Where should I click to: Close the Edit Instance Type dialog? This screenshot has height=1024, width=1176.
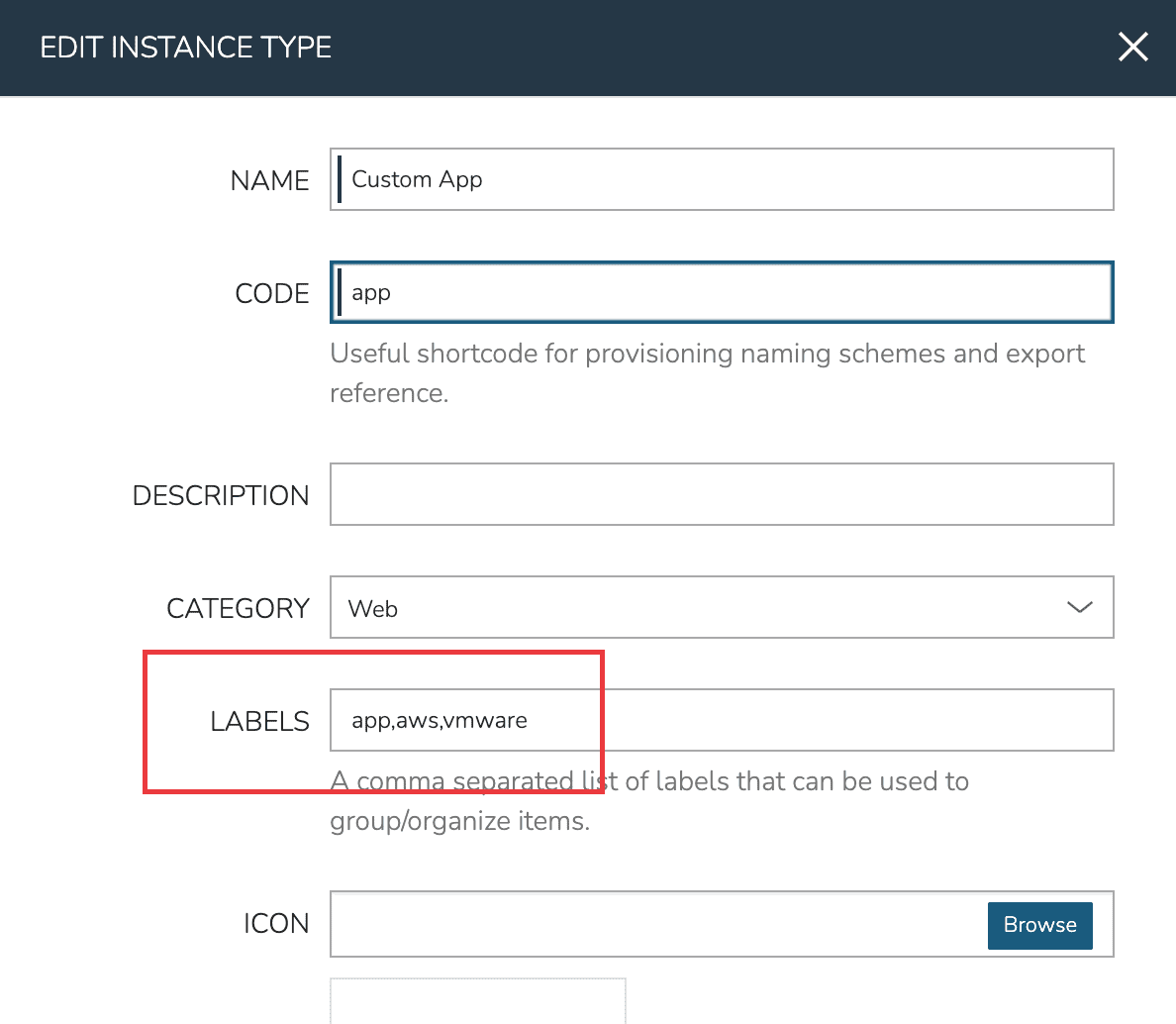pyautogui.click(x=1132, y=47)
